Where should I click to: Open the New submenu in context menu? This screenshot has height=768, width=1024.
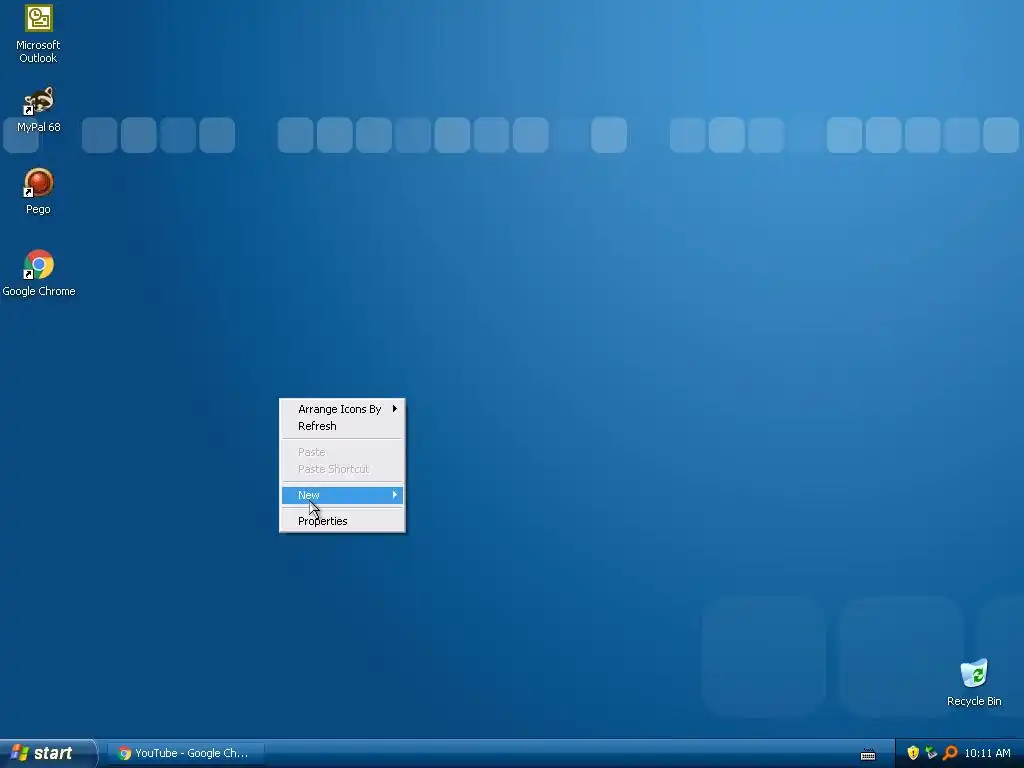[x=342, y=495]
